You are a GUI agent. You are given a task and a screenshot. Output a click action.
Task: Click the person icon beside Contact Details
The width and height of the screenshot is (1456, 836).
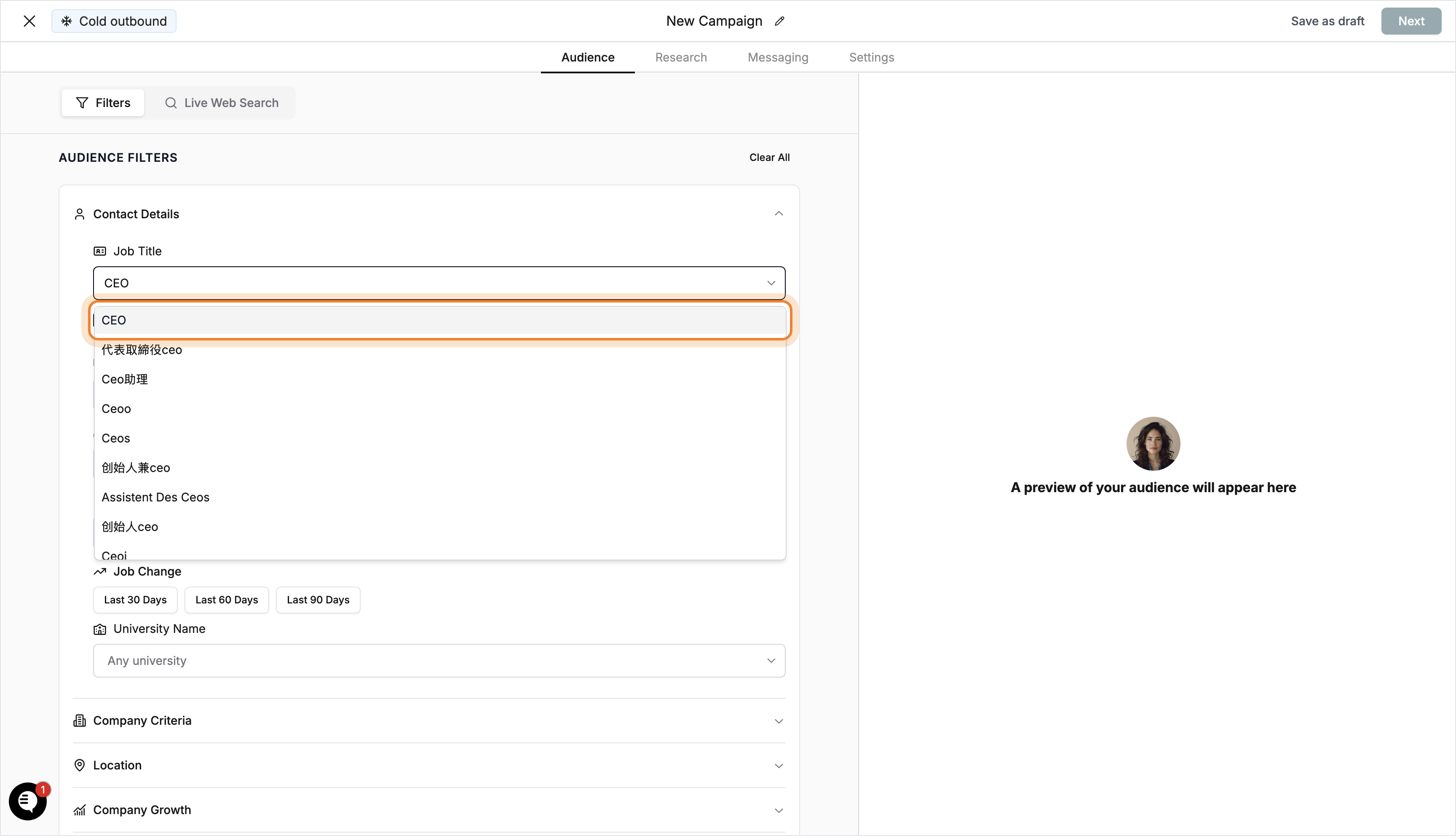tap(80, 214)
